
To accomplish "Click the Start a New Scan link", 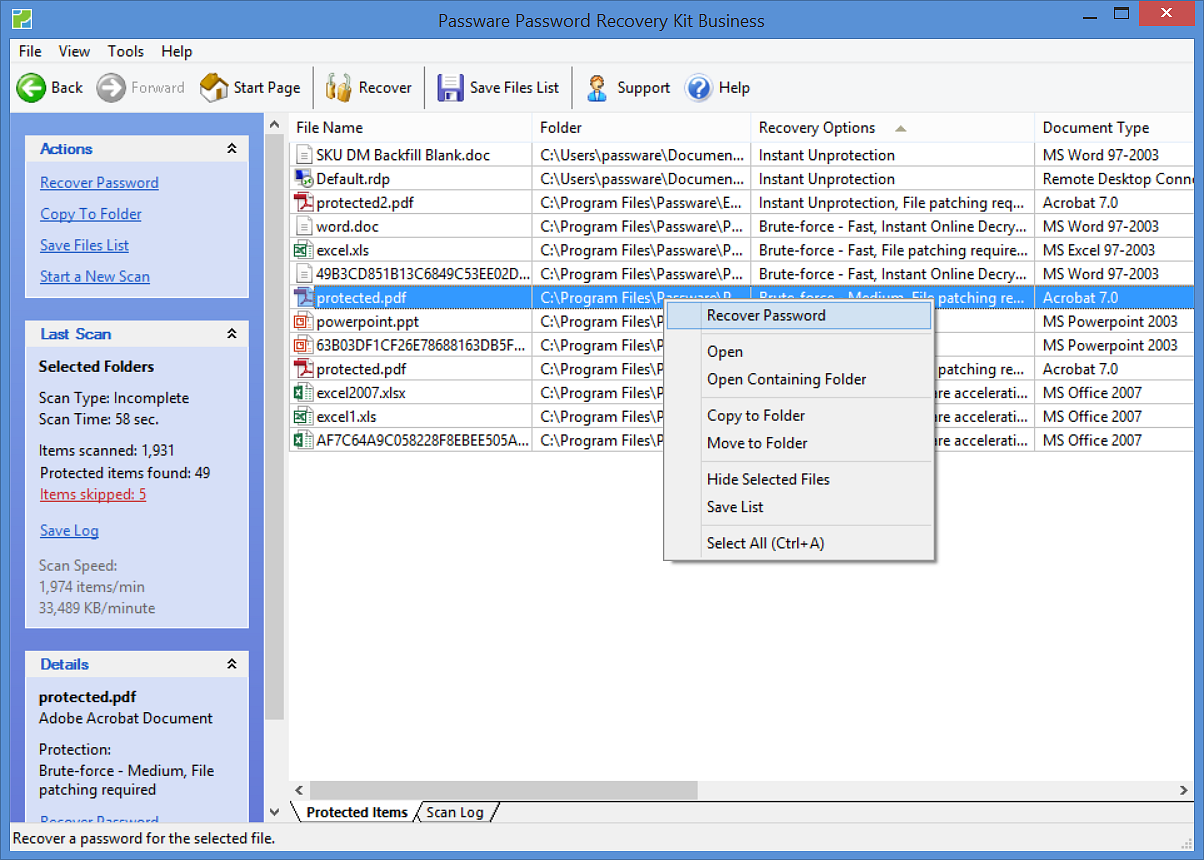I will [x=95, y=277].
